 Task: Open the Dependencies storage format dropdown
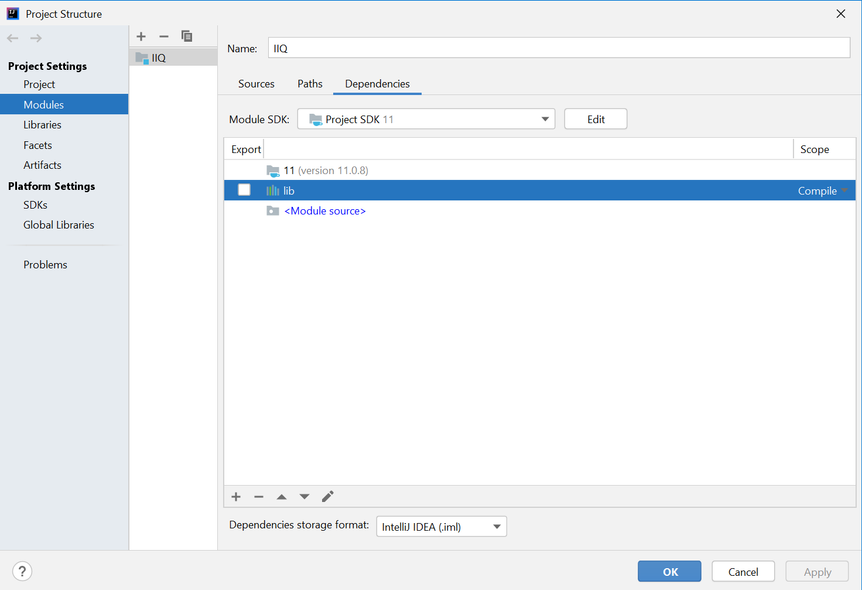point(441,526)
